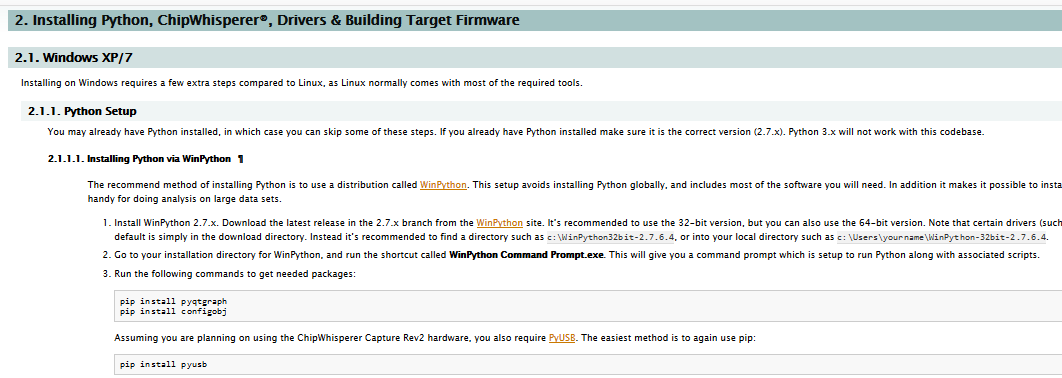Follow the WinPython site link in step 1
The width and height of the screenshot is (1062, 378).
tap(499, 222)
